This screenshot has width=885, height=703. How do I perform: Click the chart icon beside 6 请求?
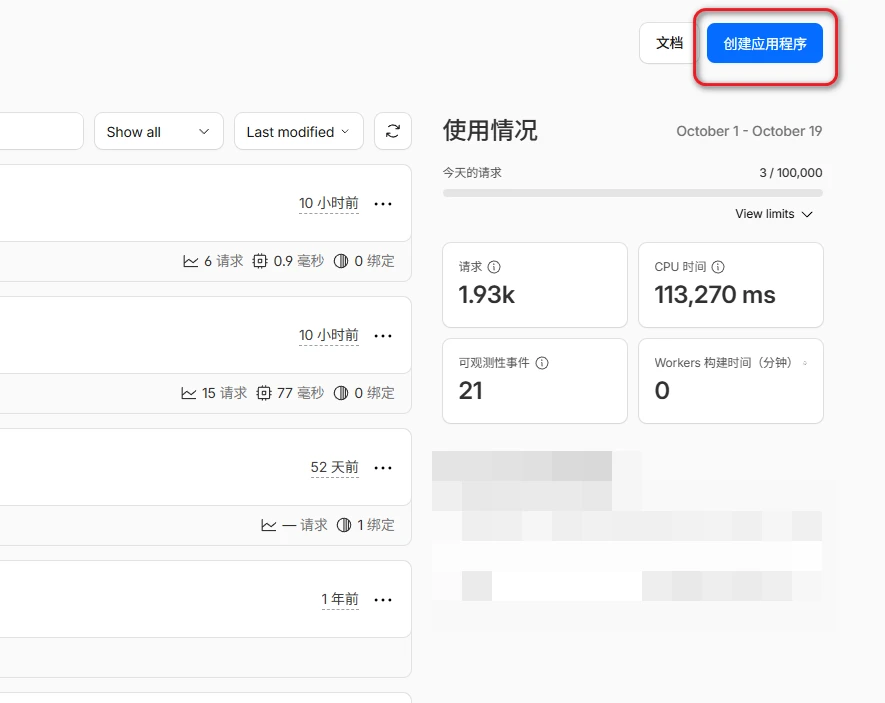coord(190,261)
